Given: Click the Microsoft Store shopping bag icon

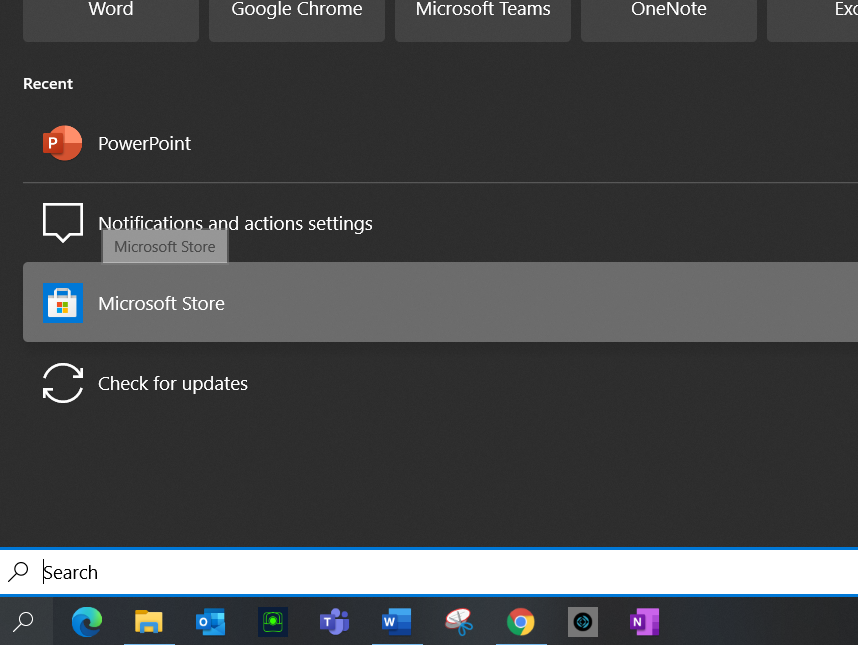Looking at the screenshot, I should [x=63, y=303].
